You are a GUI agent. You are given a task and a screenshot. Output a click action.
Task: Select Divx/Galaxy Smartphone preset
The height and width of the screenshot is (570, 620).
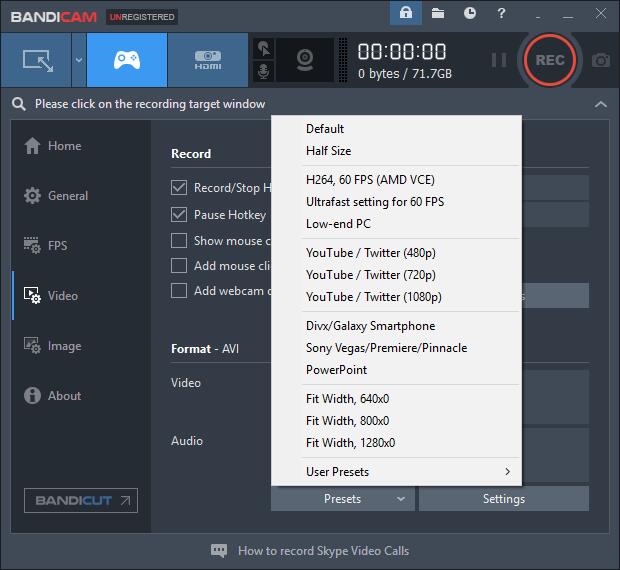pos(397,326)
